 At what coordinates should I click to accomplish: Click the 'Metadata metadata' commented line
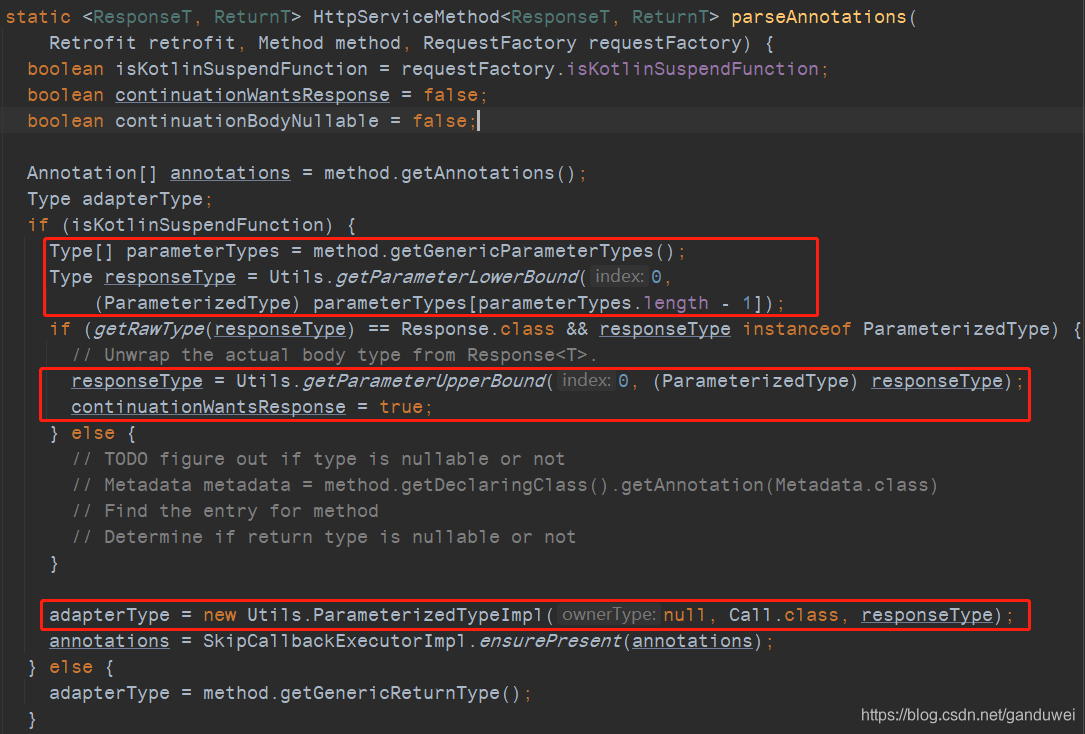(504, 486)
